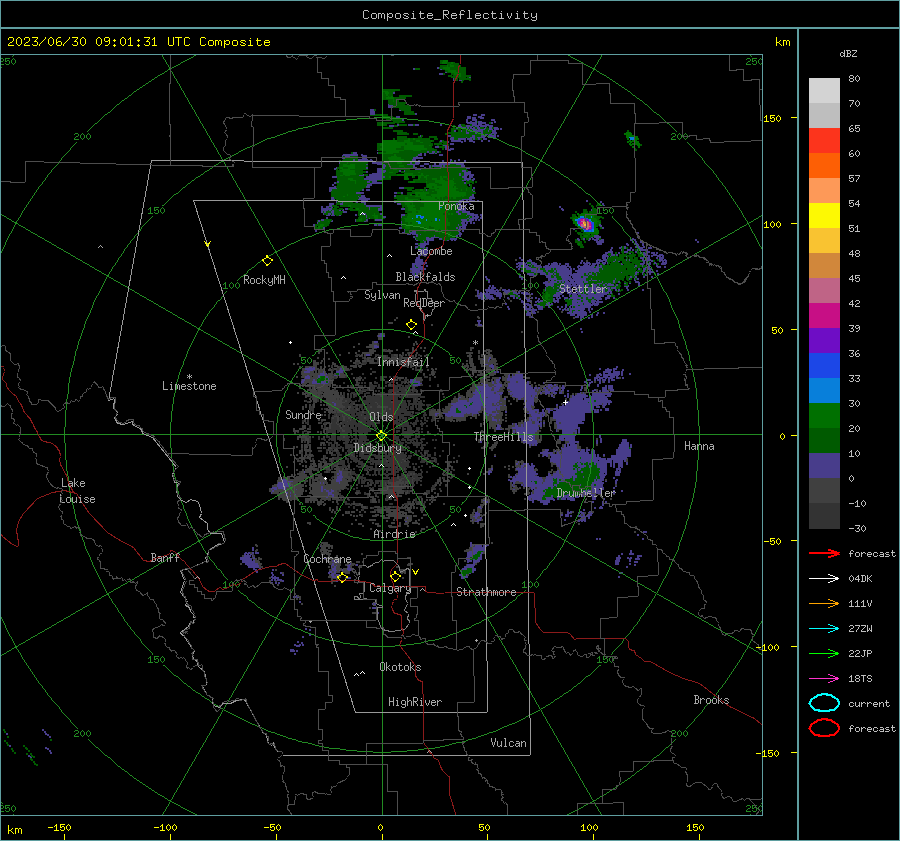Click the Ponoka town label

456,206
